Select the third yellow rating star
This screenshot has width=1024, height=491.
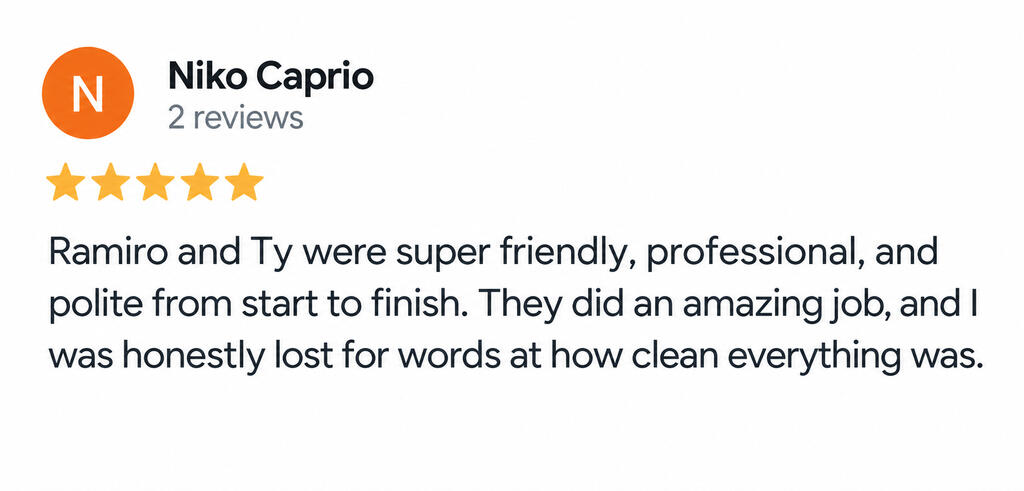(155, 182)
